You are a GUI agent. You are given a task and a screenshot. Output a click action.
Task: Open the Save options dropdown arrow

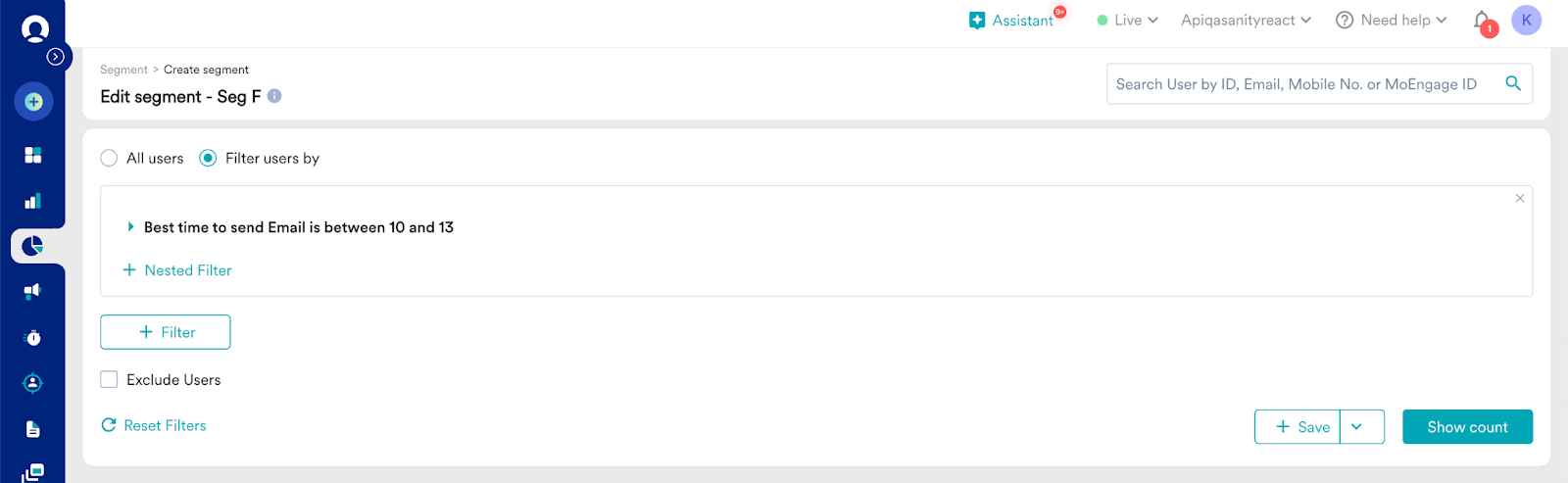[x=1357, y=427]
